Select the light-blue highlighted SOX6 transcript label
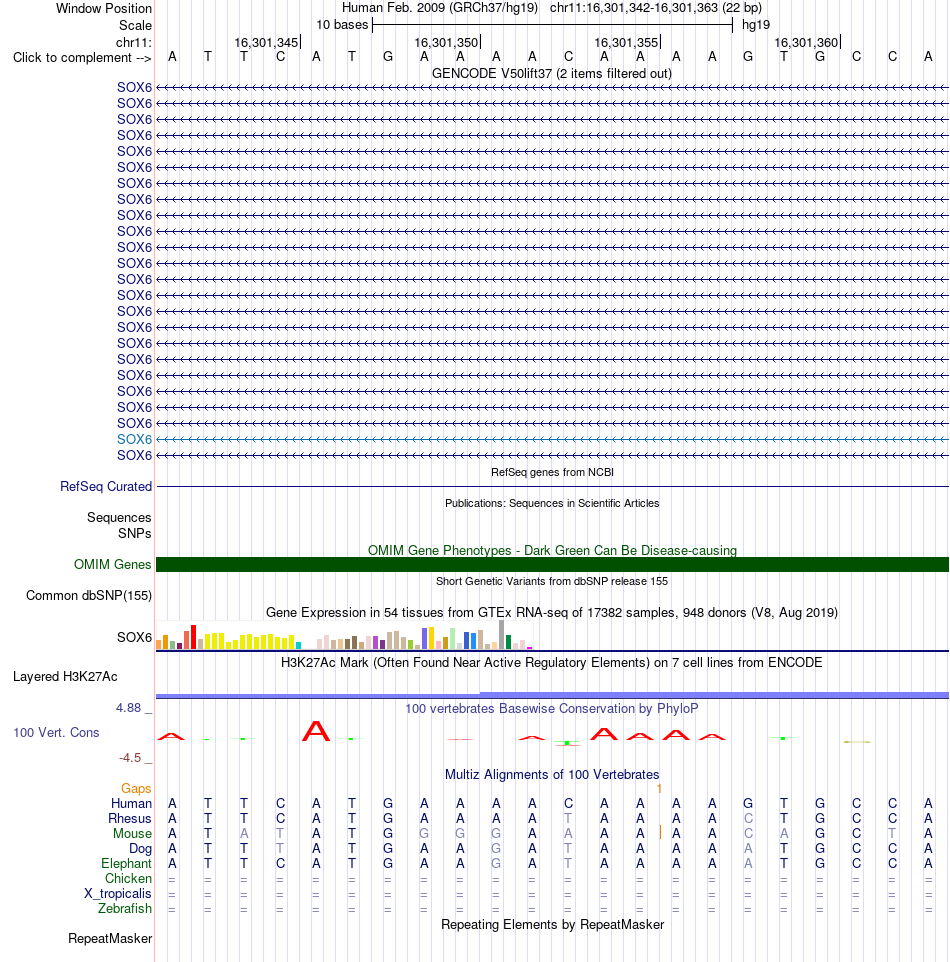Screen dimensions: 950x962 [x=134, y=439]
